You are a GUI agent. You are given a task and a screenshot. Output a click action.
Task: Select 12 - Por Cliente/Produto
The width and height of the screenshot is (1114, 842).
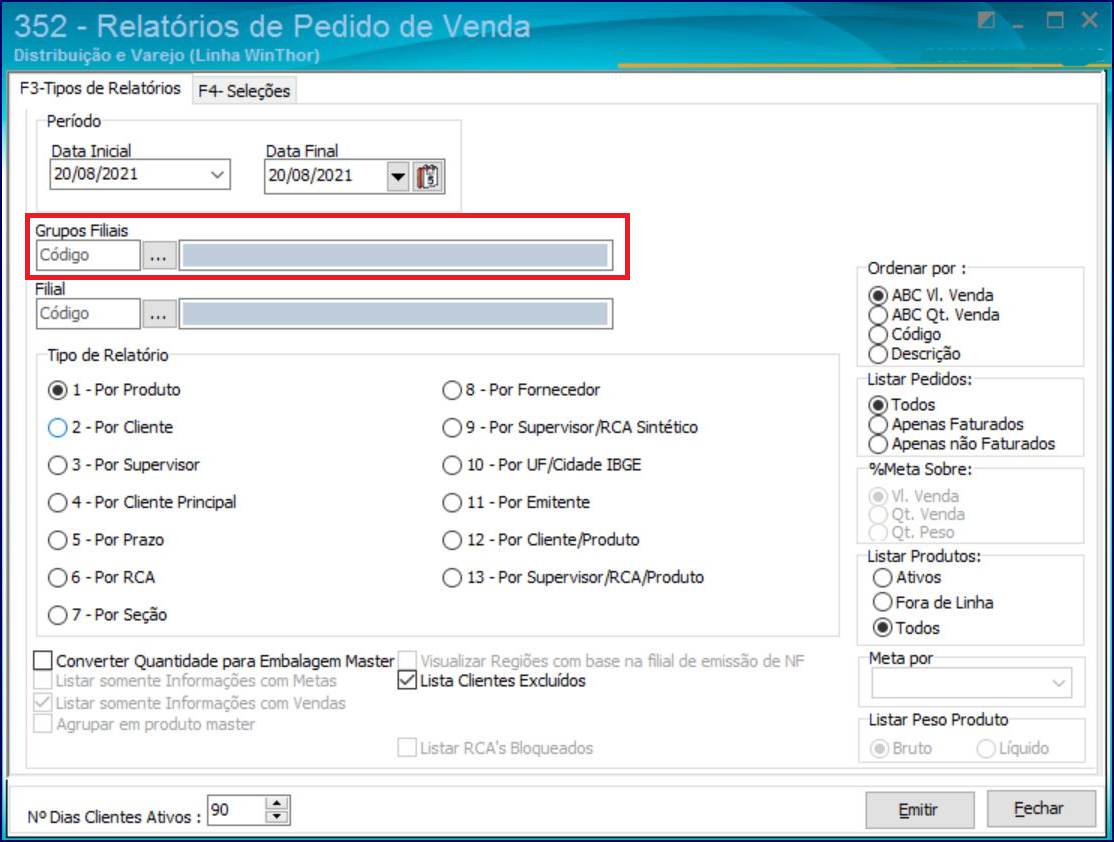coord(541,541)
